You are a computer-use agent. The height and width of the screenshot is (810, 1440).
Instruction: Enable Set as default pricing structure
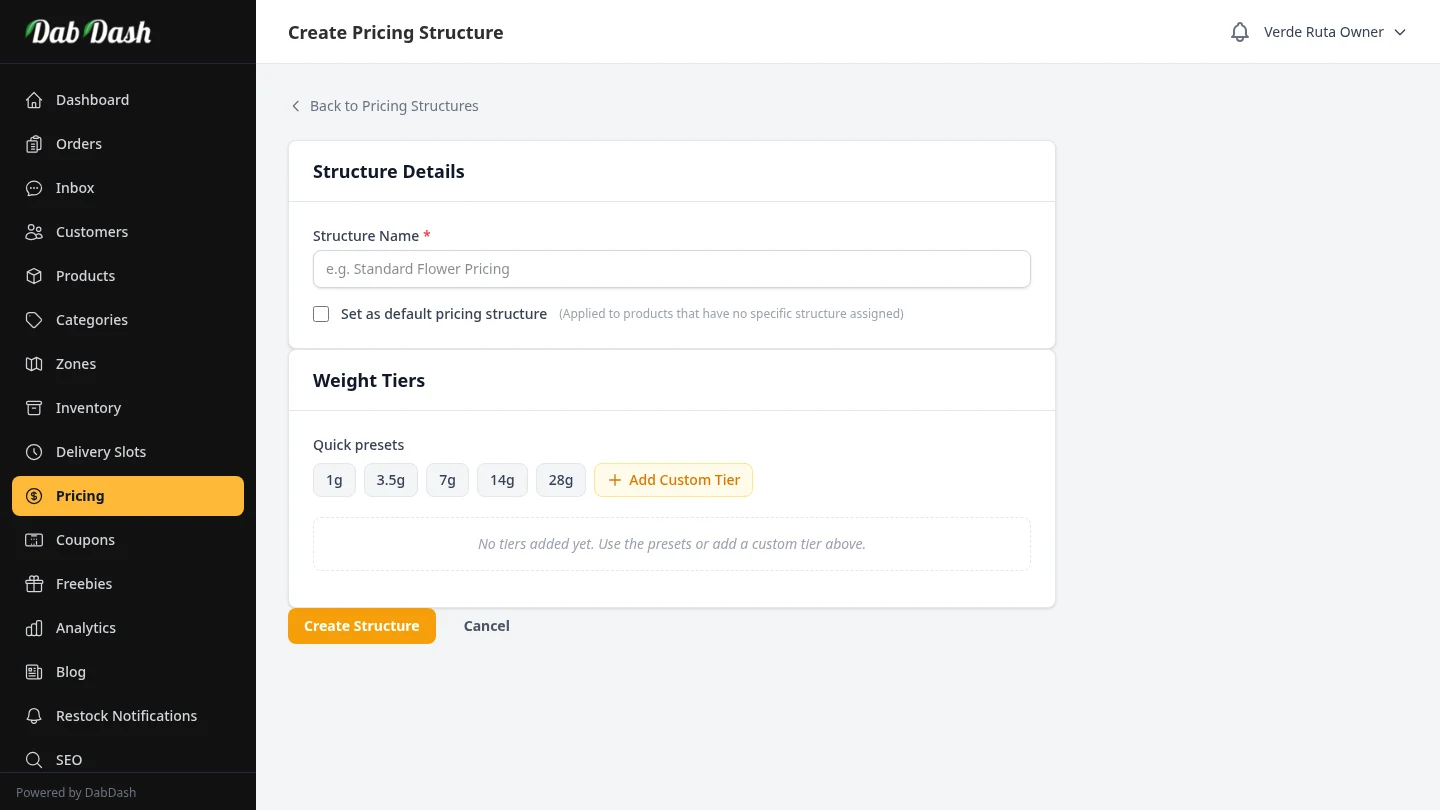coord(321,314)
